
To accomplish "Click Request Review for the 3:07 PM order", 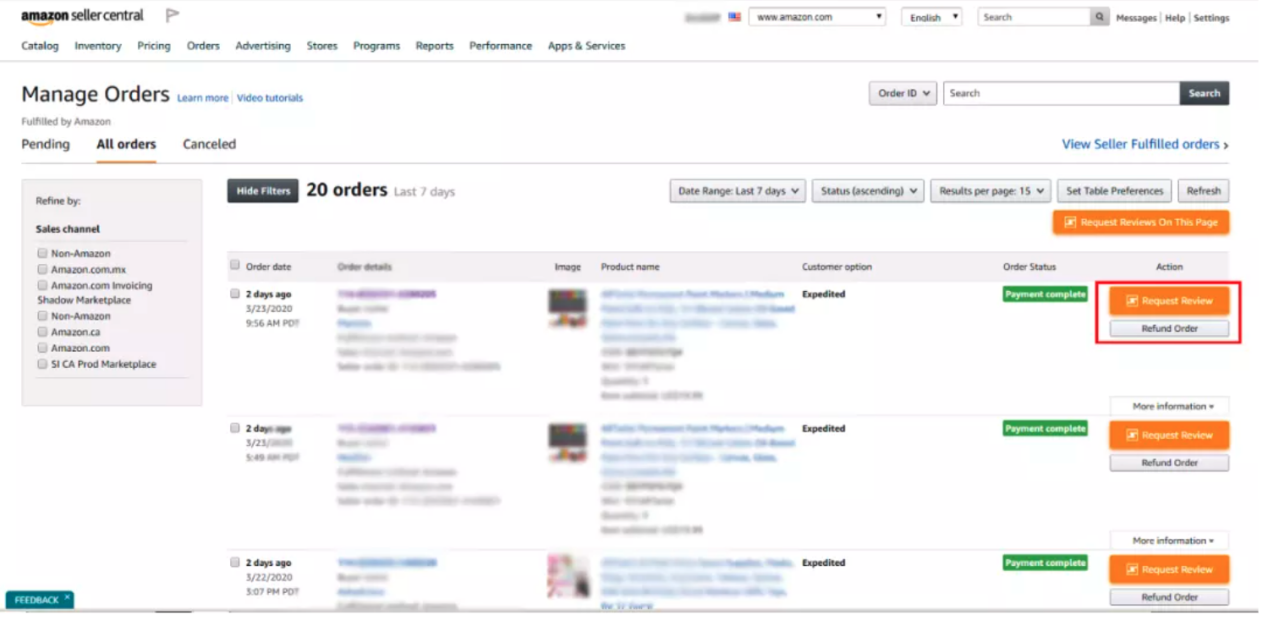I will point(1169,569).
